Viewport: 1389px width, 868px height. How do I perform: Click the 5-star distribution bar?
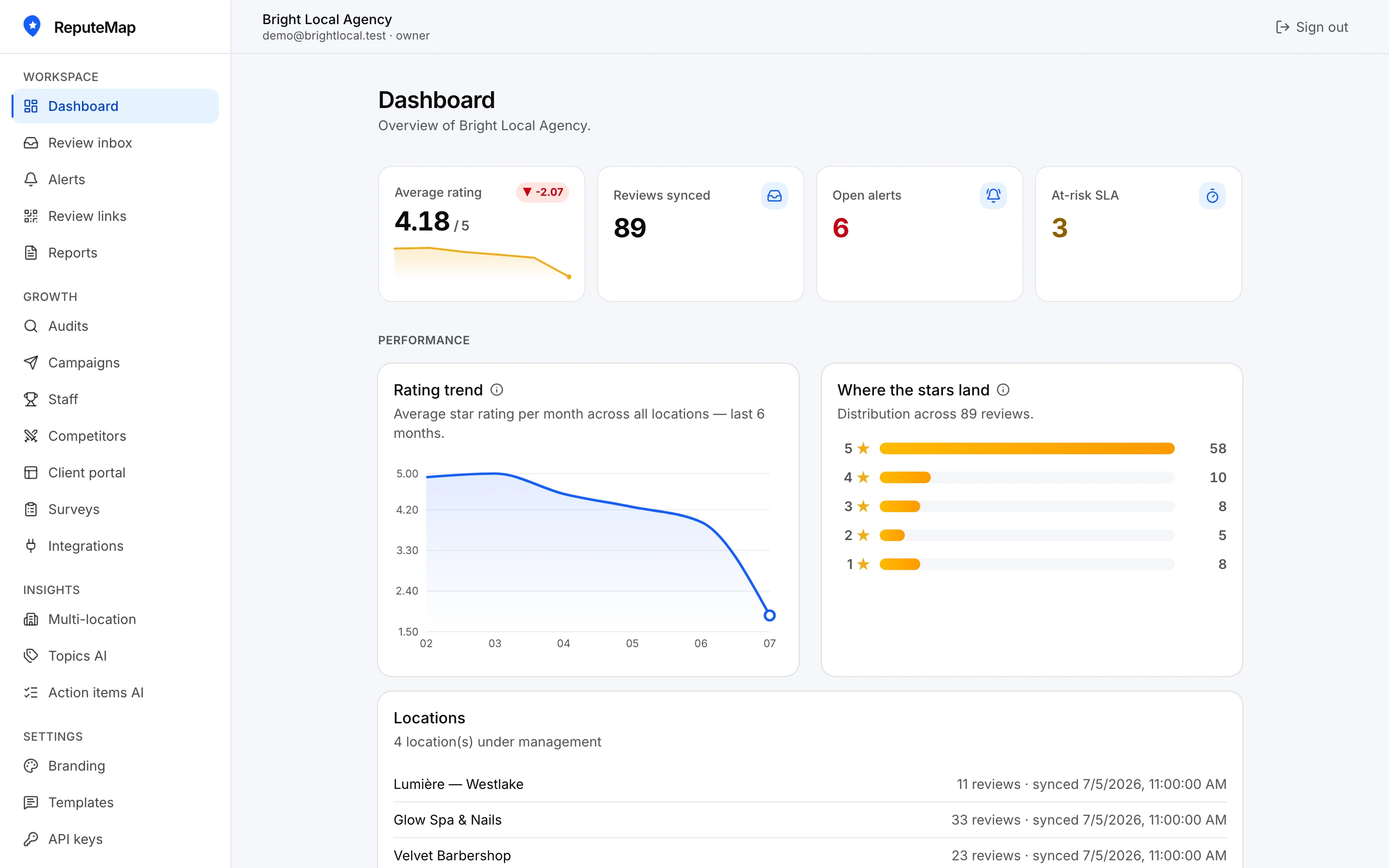point(1027,448)
